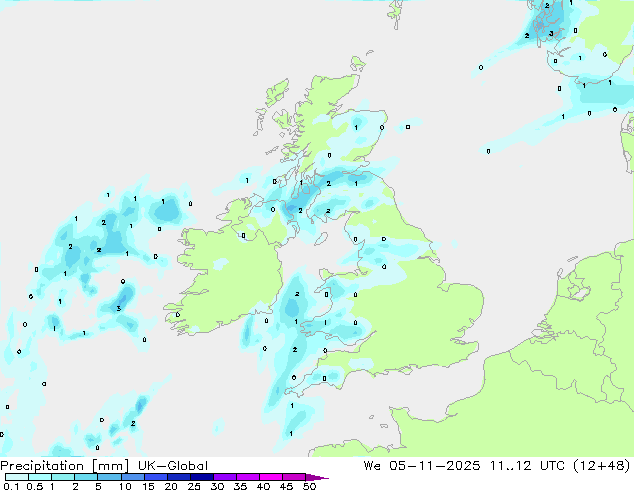
Task: Click the '10' legend scale value
Action: pyautogui.click(x=125, y=486)
